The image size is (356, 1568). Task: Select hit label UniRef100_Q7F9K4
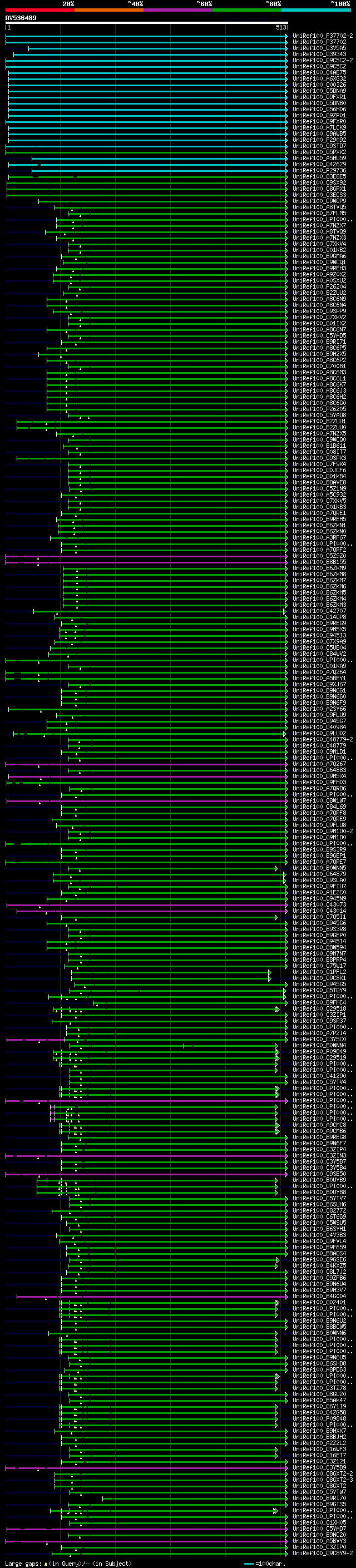pyautogui.click(x=319, y=464)
